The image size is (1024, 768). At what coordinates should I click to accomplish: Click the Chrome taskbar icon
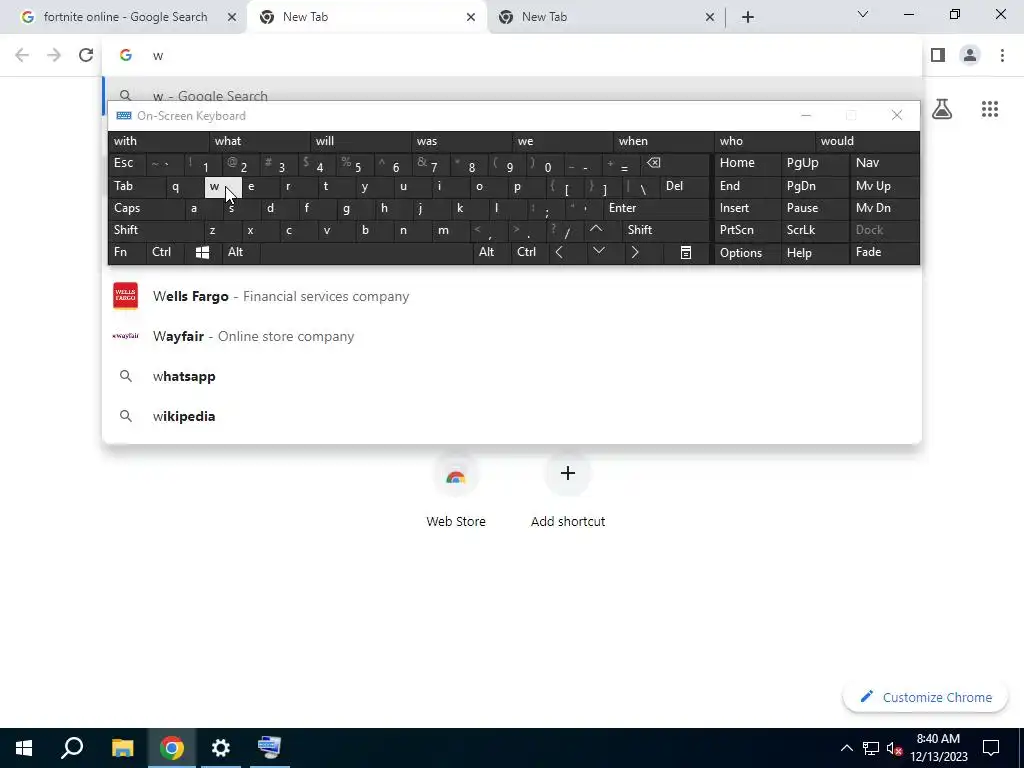[172, 748]
